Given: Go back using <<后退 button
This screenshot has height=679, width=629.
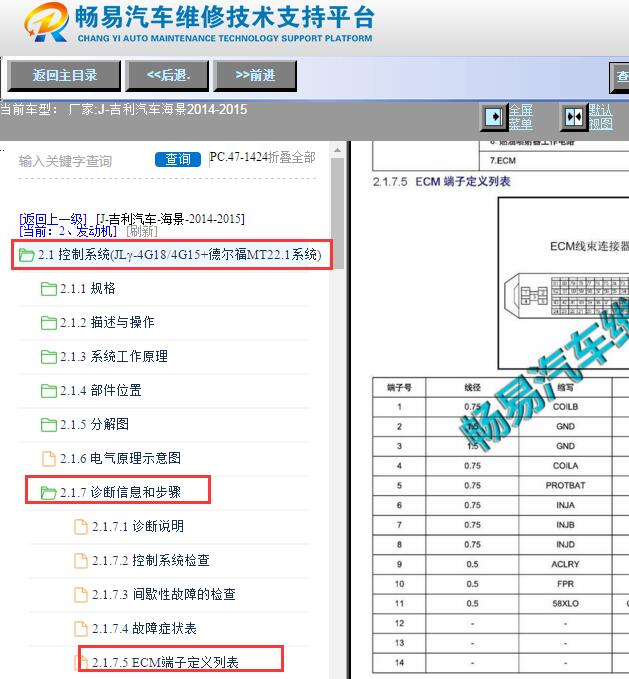Looking at the screenshot, I should [x=167, y=76].
